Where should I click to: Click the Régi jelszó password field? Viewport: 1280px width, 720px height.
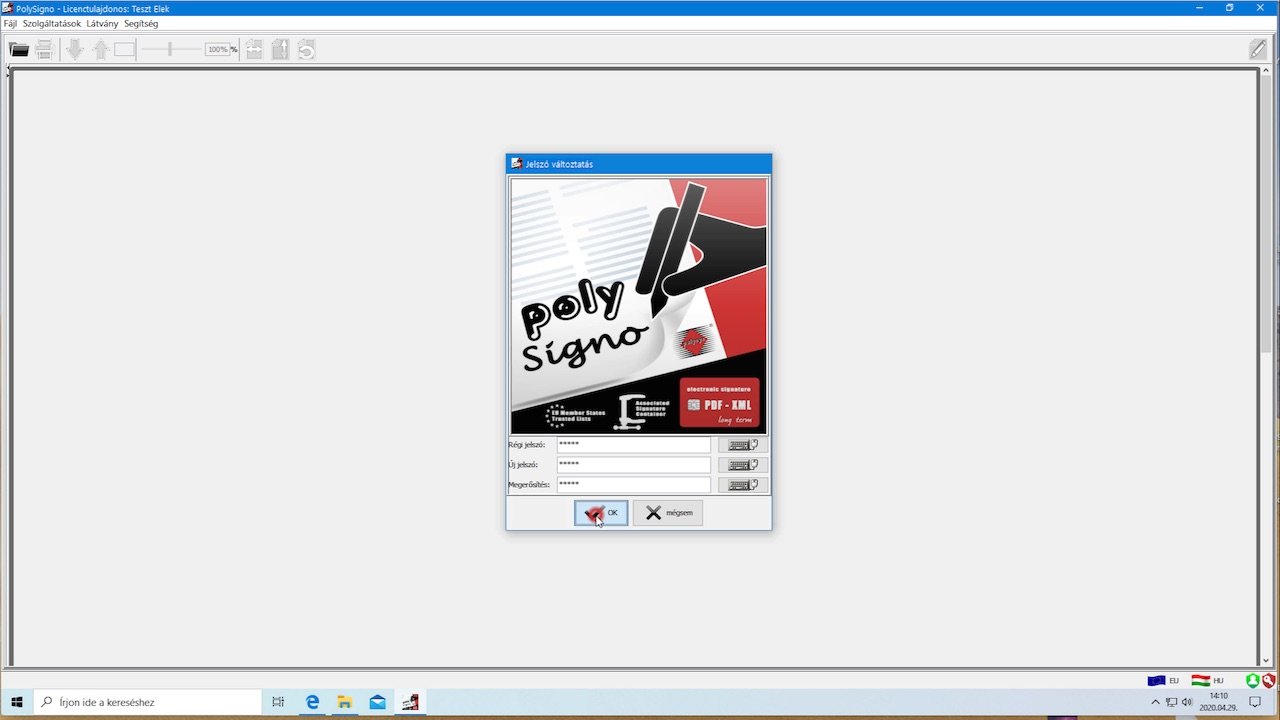click(633, 445)
